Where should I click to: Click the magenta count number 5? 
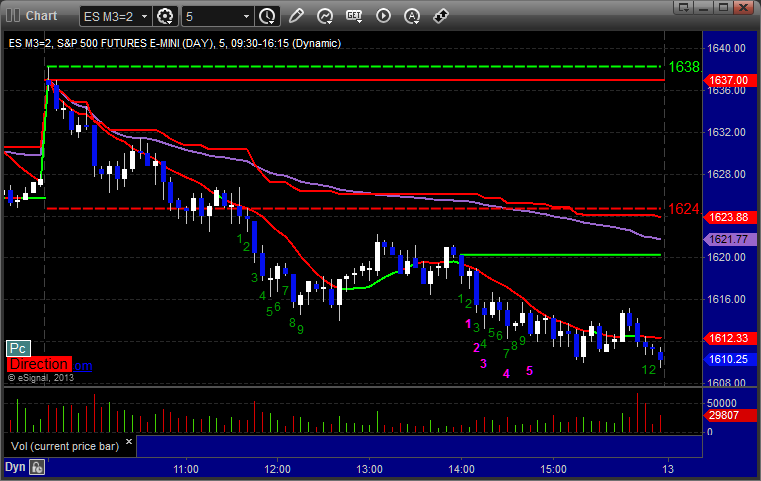pyautogui.click(x=529, y=371)
